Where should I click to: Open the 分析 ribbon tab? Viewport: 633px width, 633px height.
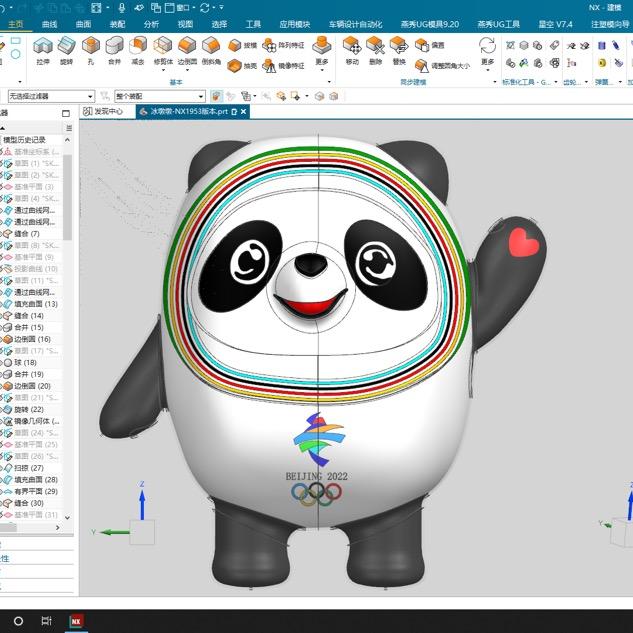[x=151, y=23]
